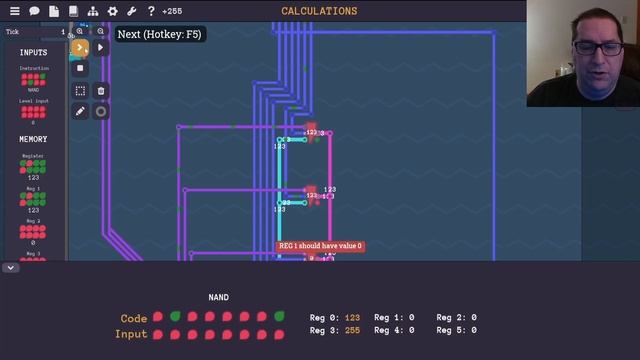Click the blank document page icon
The image size is (640, 360).
pos(54,11)
